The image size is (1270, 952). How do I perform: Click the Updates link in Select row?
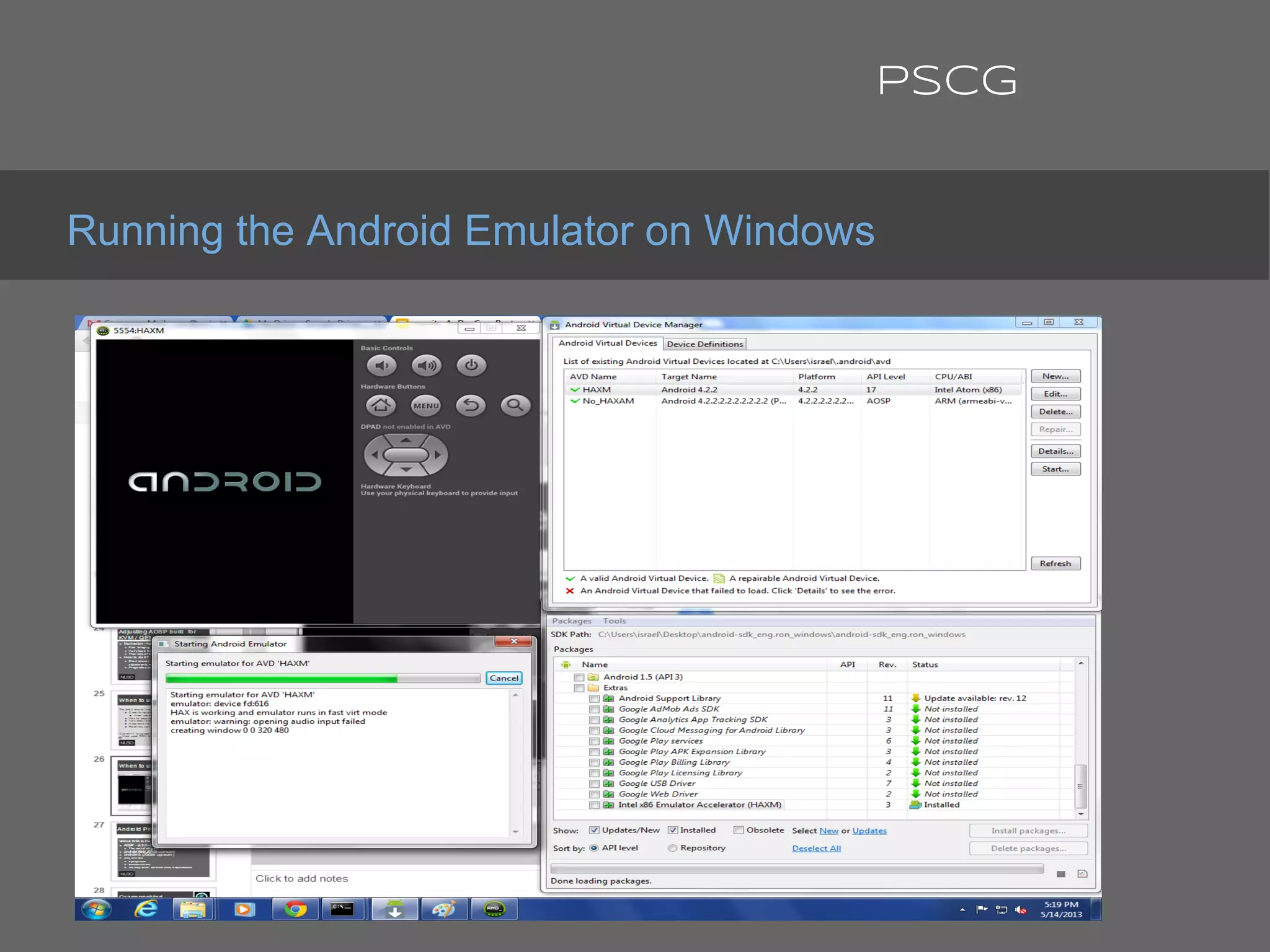[869, 831]
